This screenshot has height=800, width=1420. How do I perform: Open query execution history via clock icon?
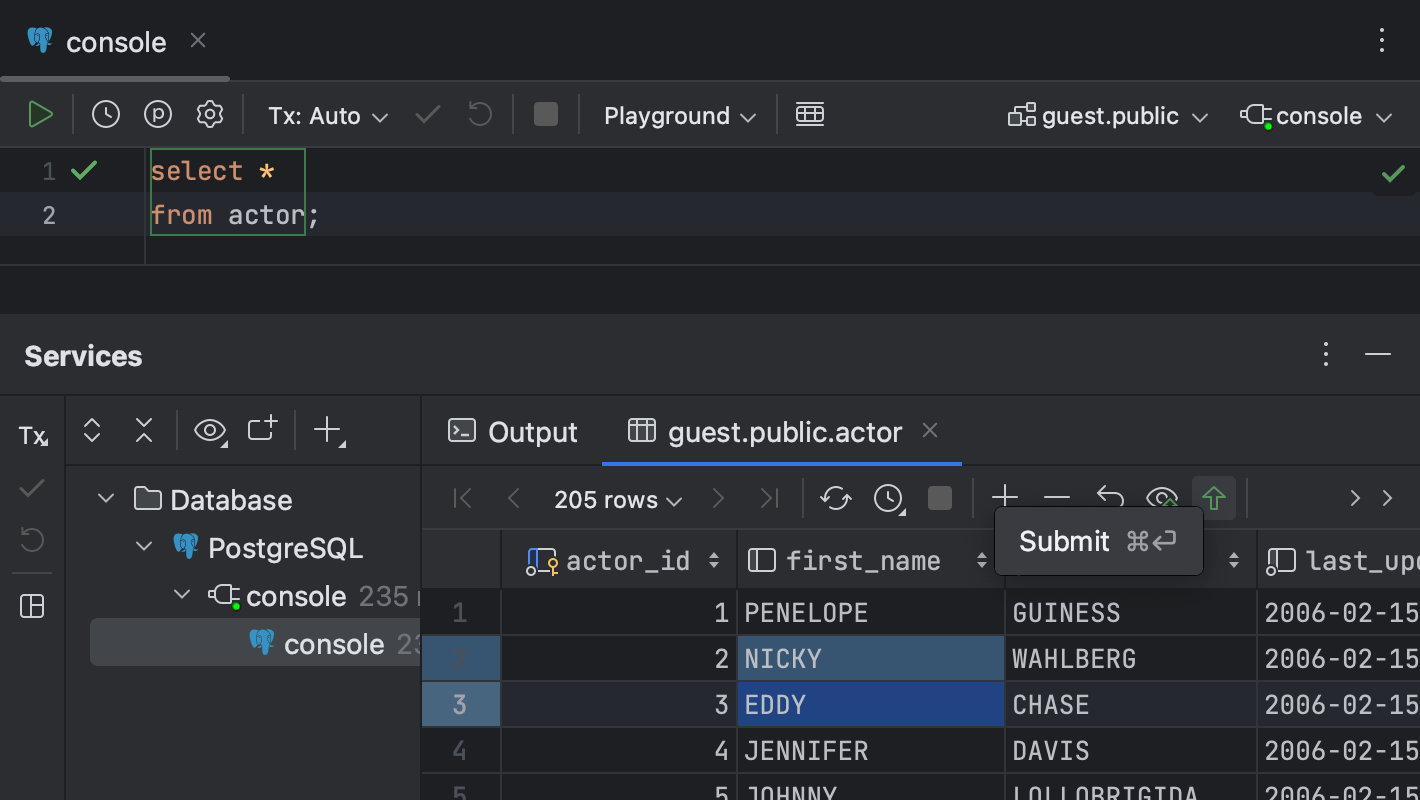click(105, 114)
